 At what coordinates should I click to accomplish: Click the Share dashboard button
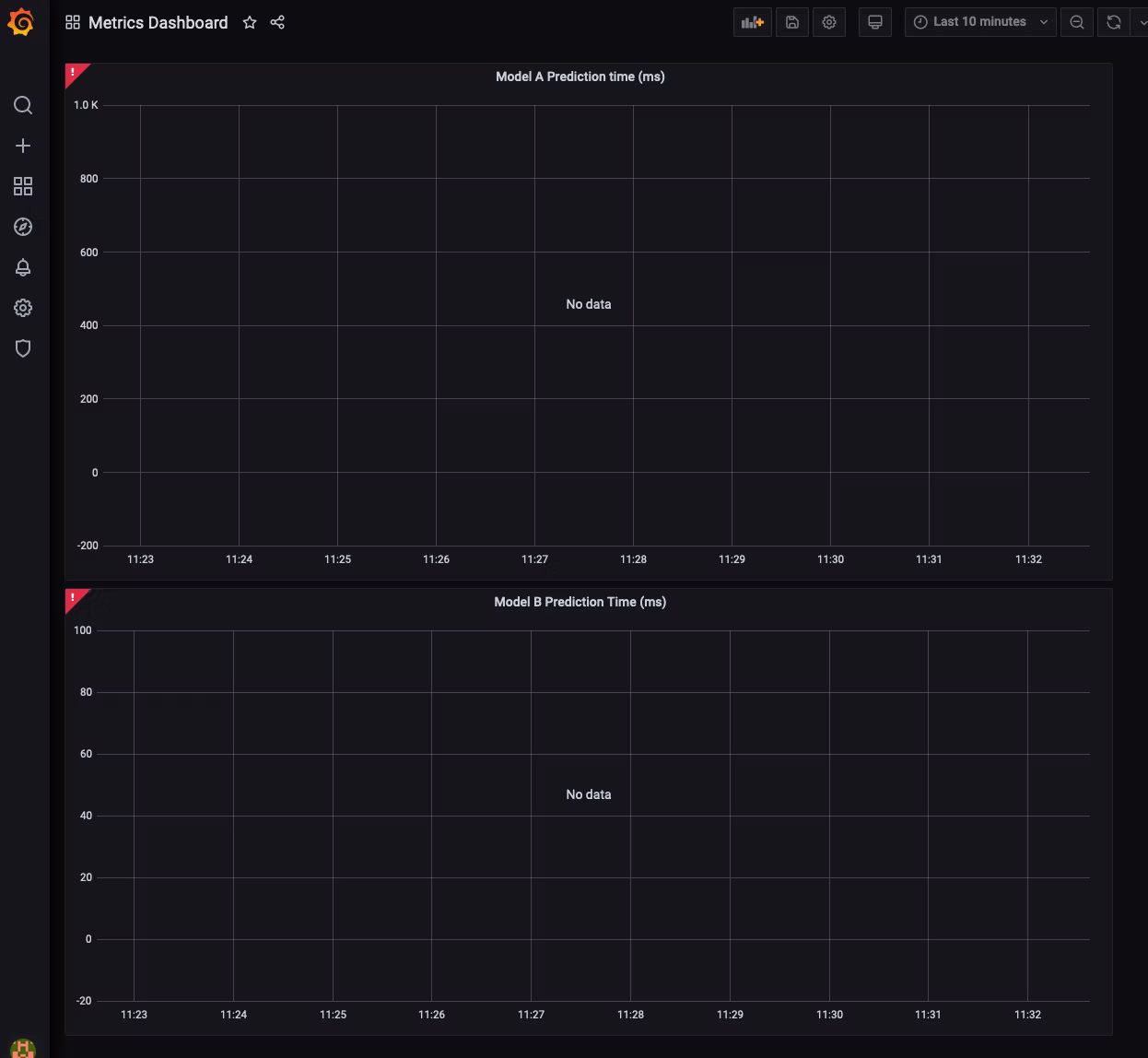[x=277, y=22]
